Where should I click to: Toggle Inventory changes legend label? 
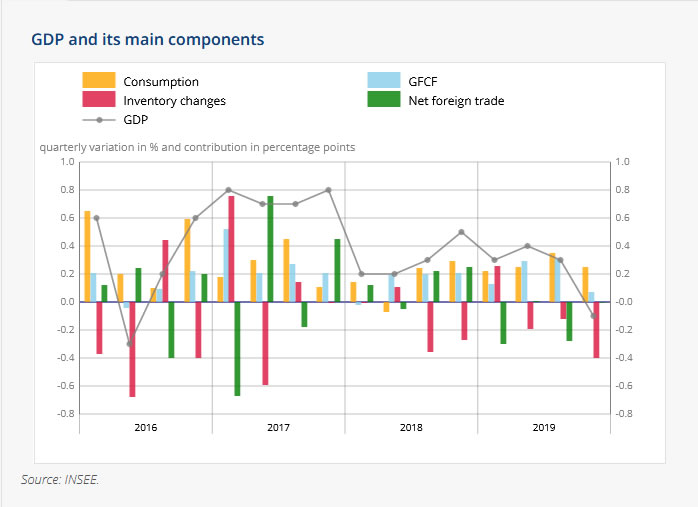click(x=174, y=100)
